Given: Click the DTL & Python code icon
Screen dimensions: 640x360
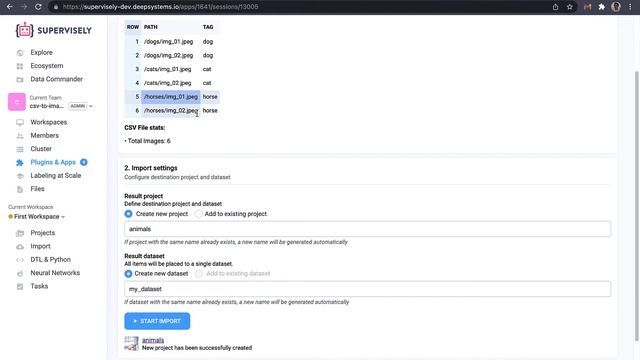Looking at the screenshot, I should (20, 260).
